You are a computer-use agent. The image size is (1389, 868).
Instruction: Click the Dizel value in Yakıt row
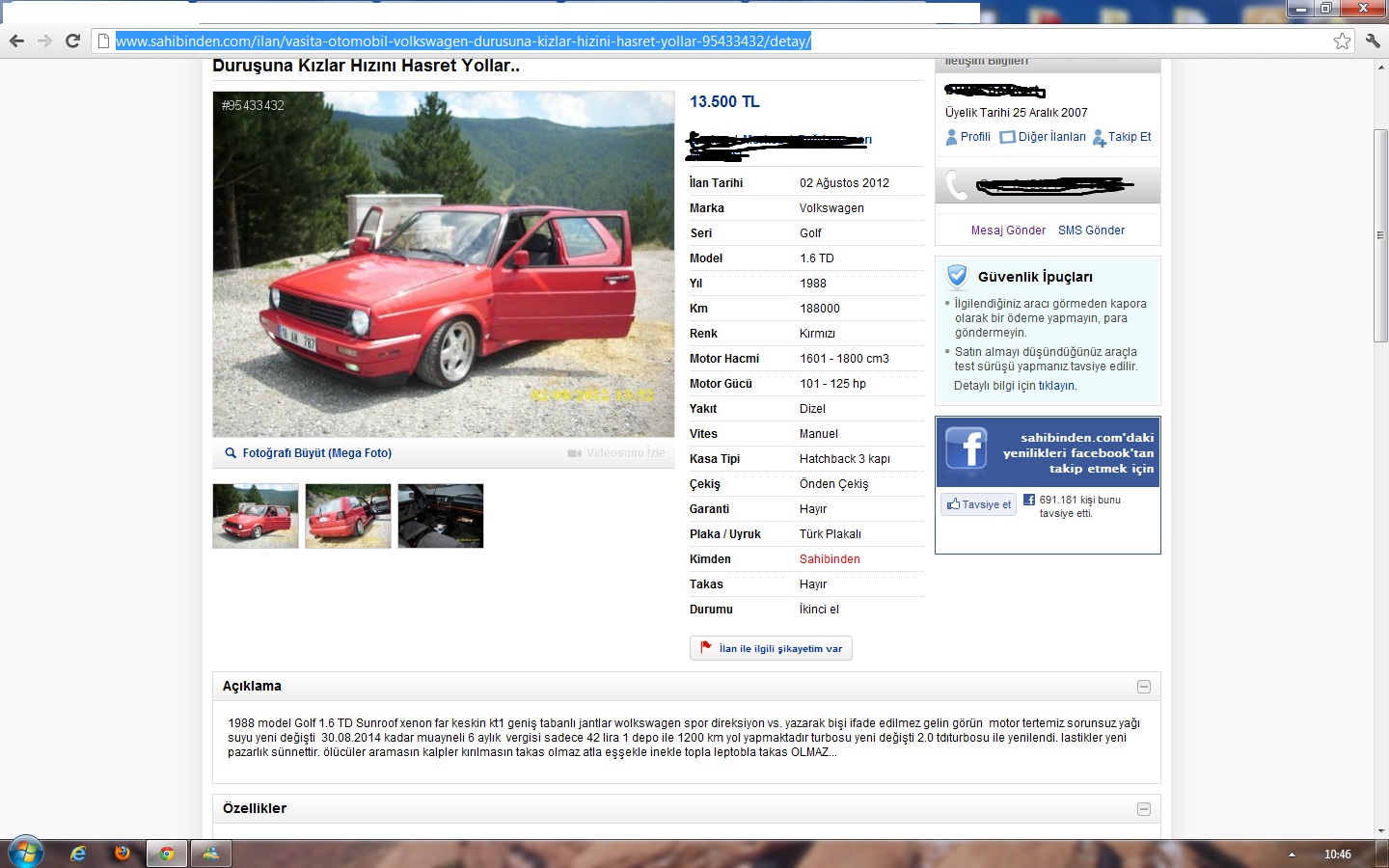click(x=812, y=409)
